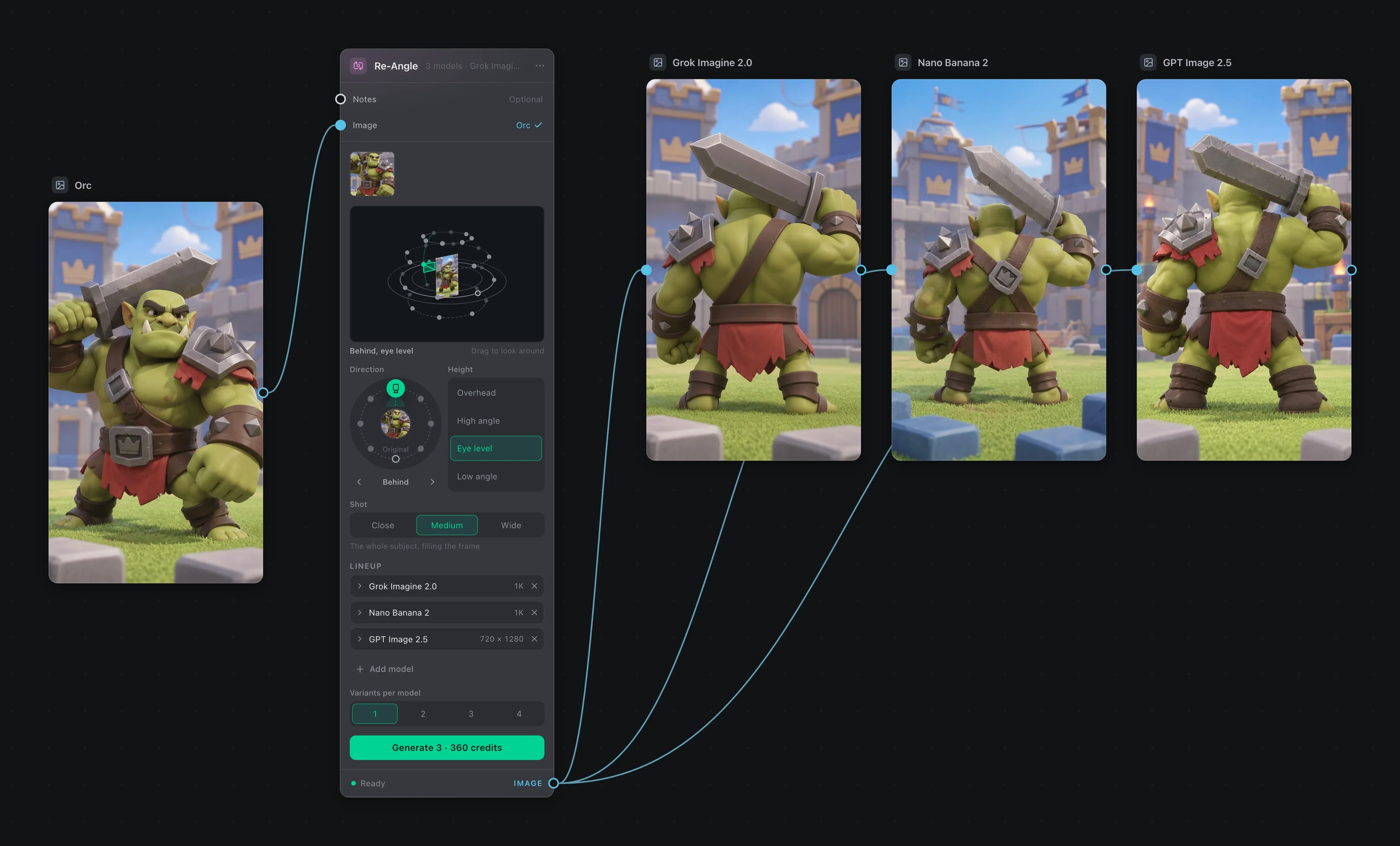Select the Low angle height option

click(496, 476)
